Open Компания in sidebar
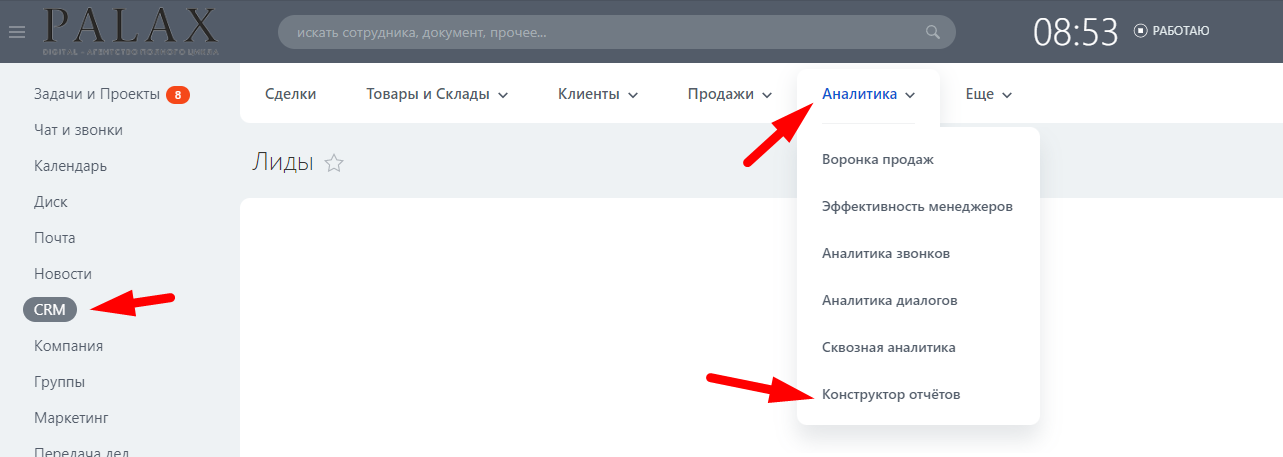Image resolution: width=1283 pixels, height=457 pixels. coord(68,346)
